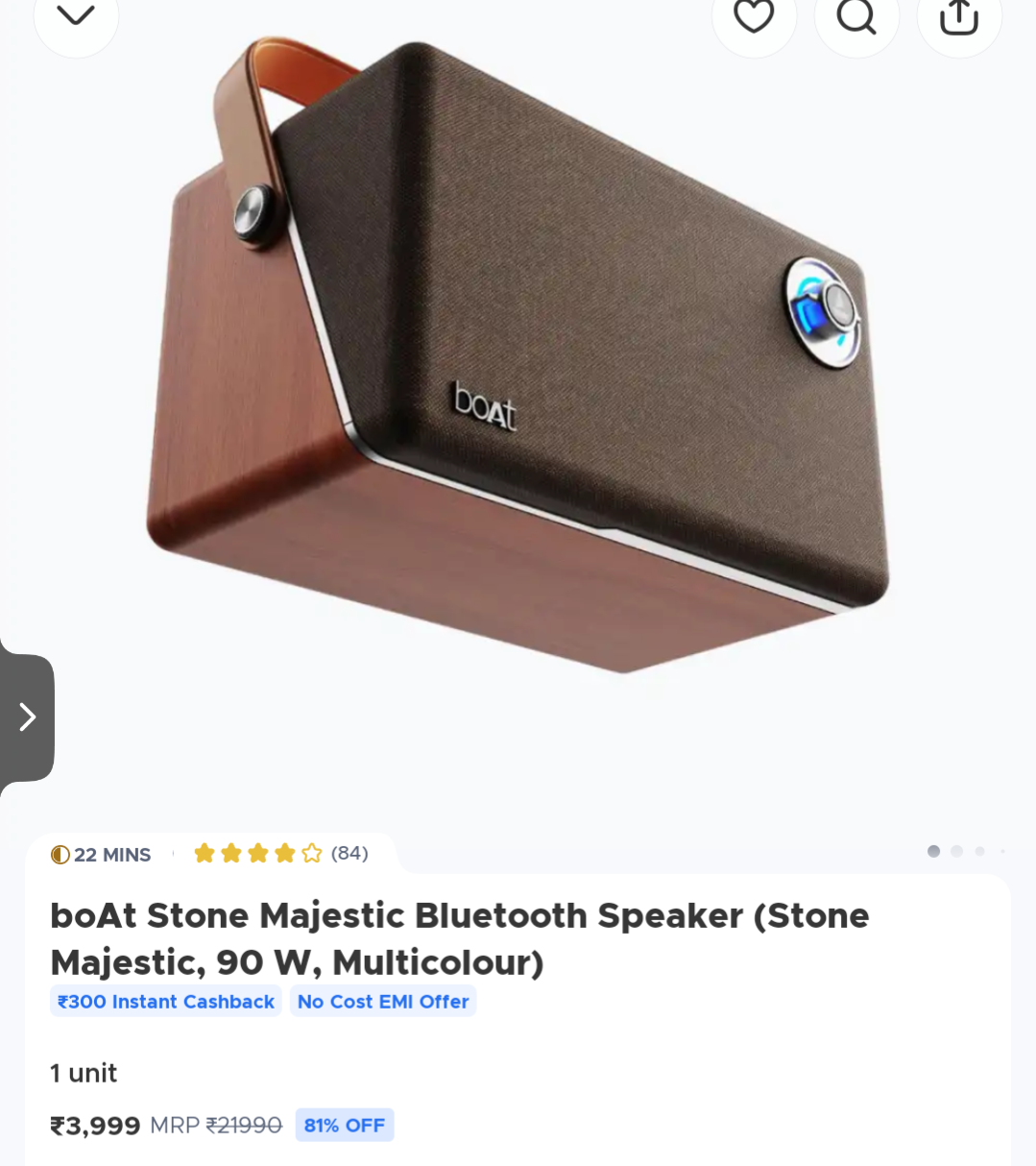Share this product via the share icon

(x=959, y=16)
